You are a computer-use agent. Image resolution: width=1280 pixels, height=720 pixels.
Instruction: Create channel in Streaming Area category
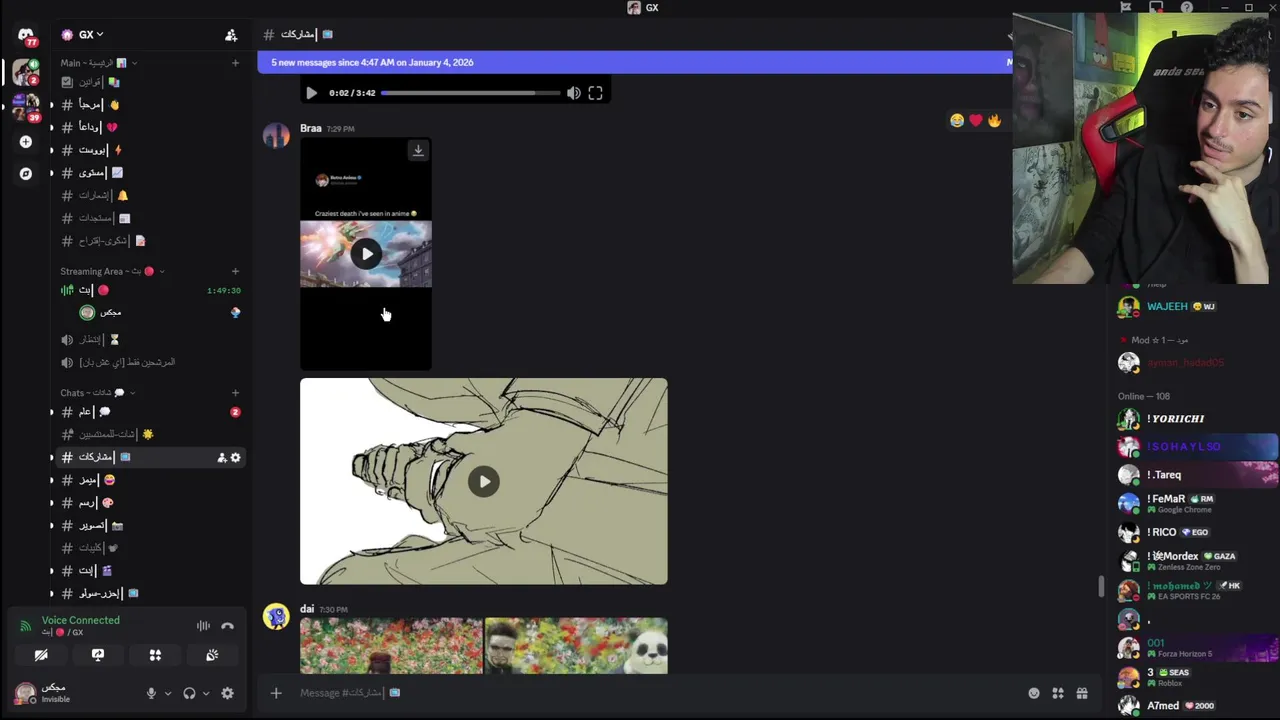point(235,271)
